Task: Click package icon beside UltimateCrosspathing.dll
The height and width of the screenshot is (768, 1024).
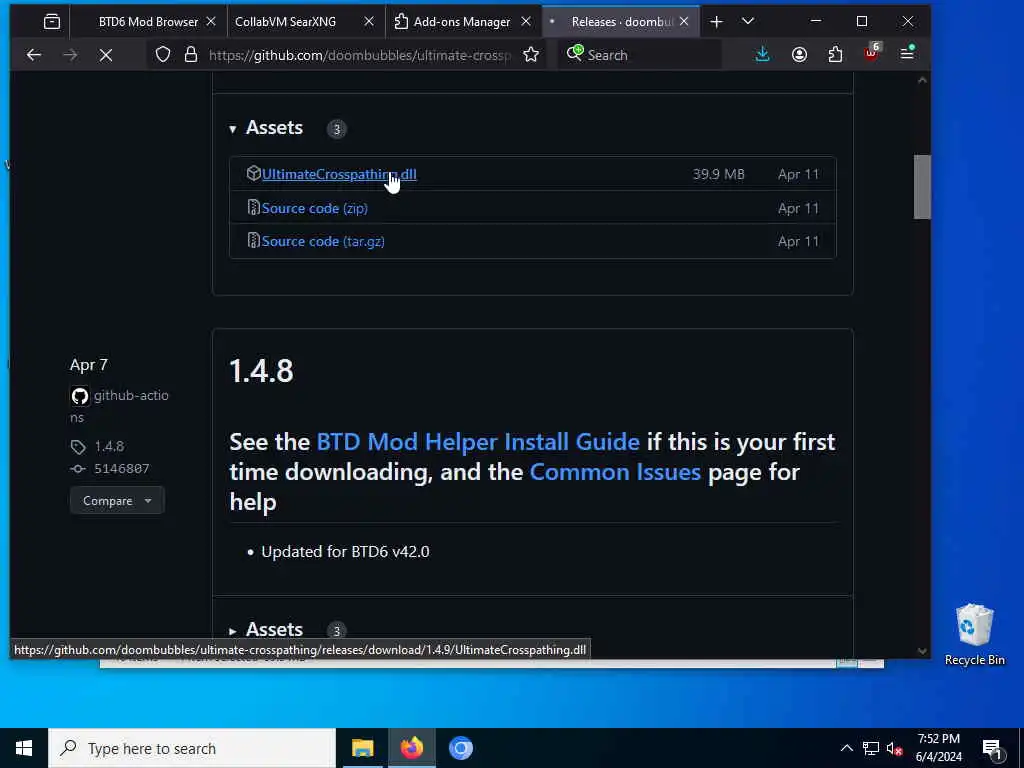Action: [253, 174]
